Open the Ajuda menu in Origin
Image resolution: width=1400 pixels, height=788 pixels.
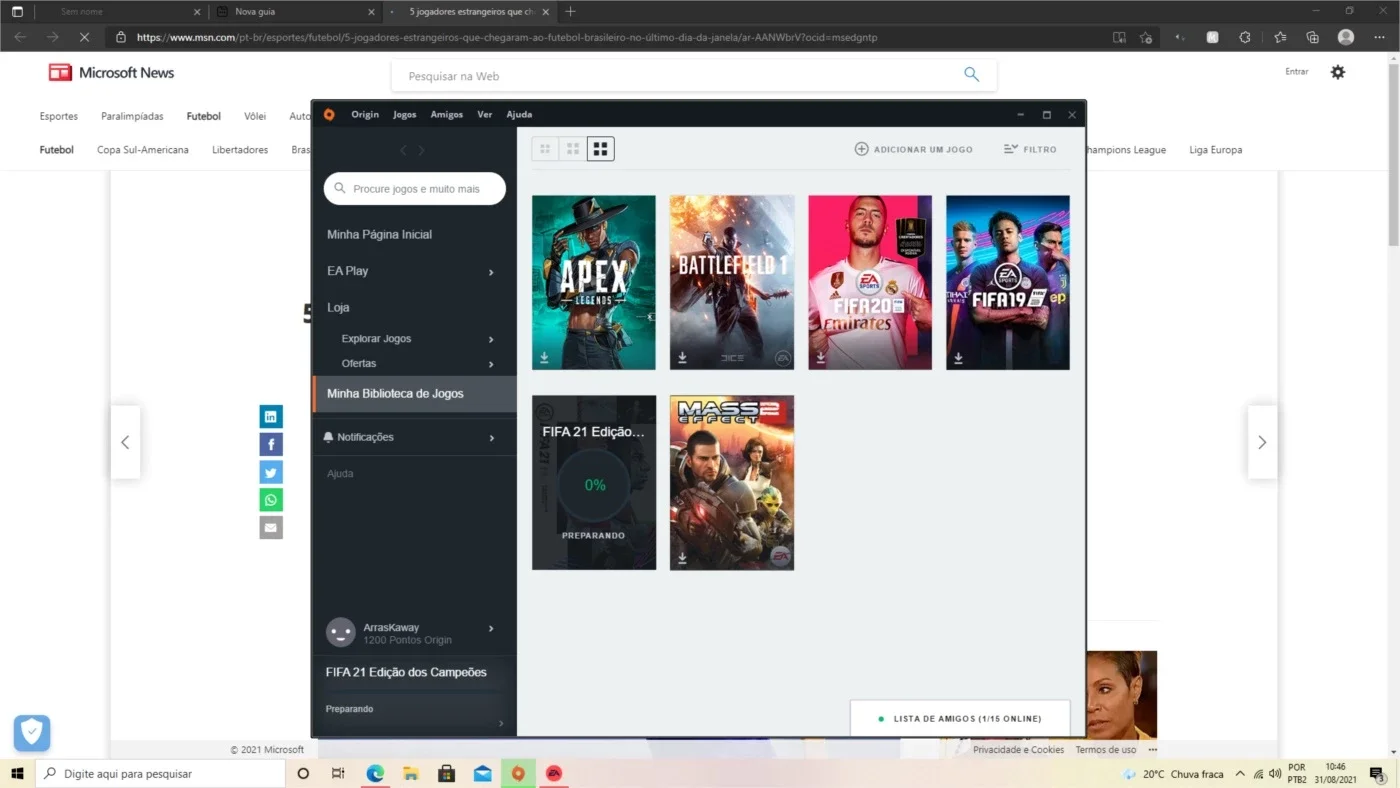(519, 114)
